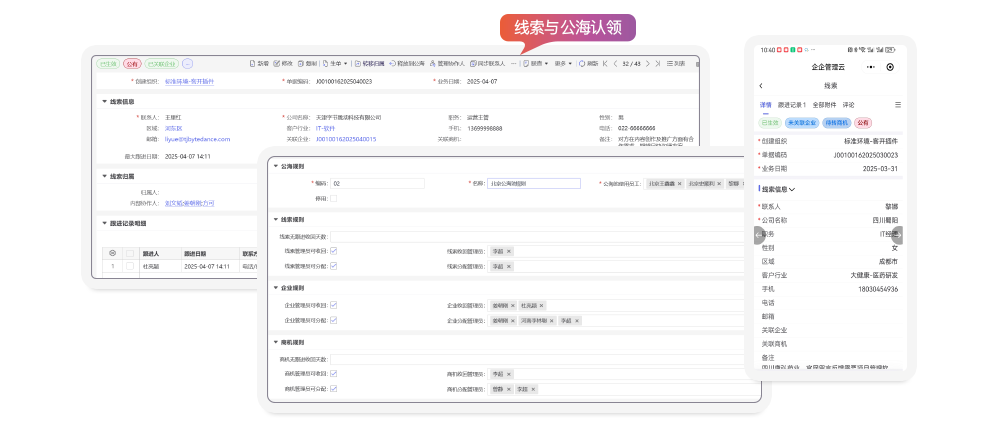1000x441 pixels.
Task: Jump to the first record arrow
Action: (x=606, y=63)
